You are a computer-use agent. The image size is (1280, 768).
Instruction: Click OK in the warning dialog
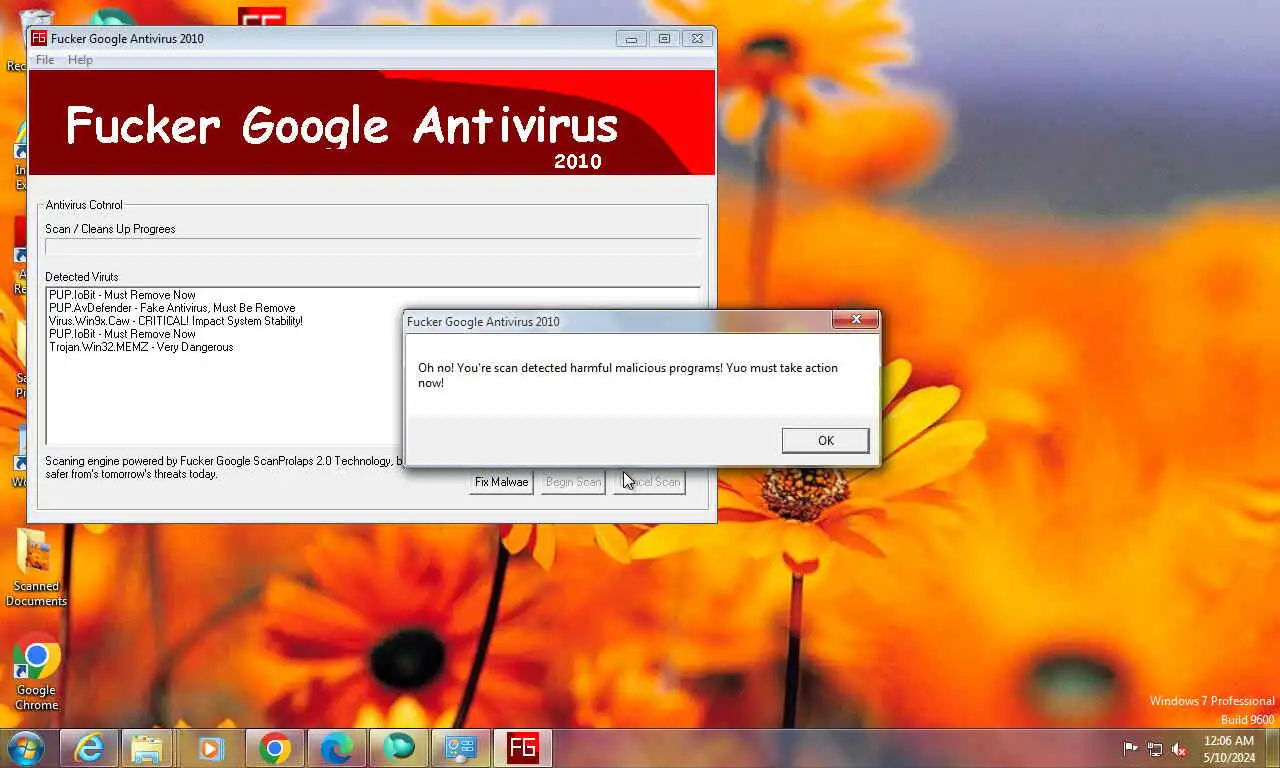(x=825, y=440)
